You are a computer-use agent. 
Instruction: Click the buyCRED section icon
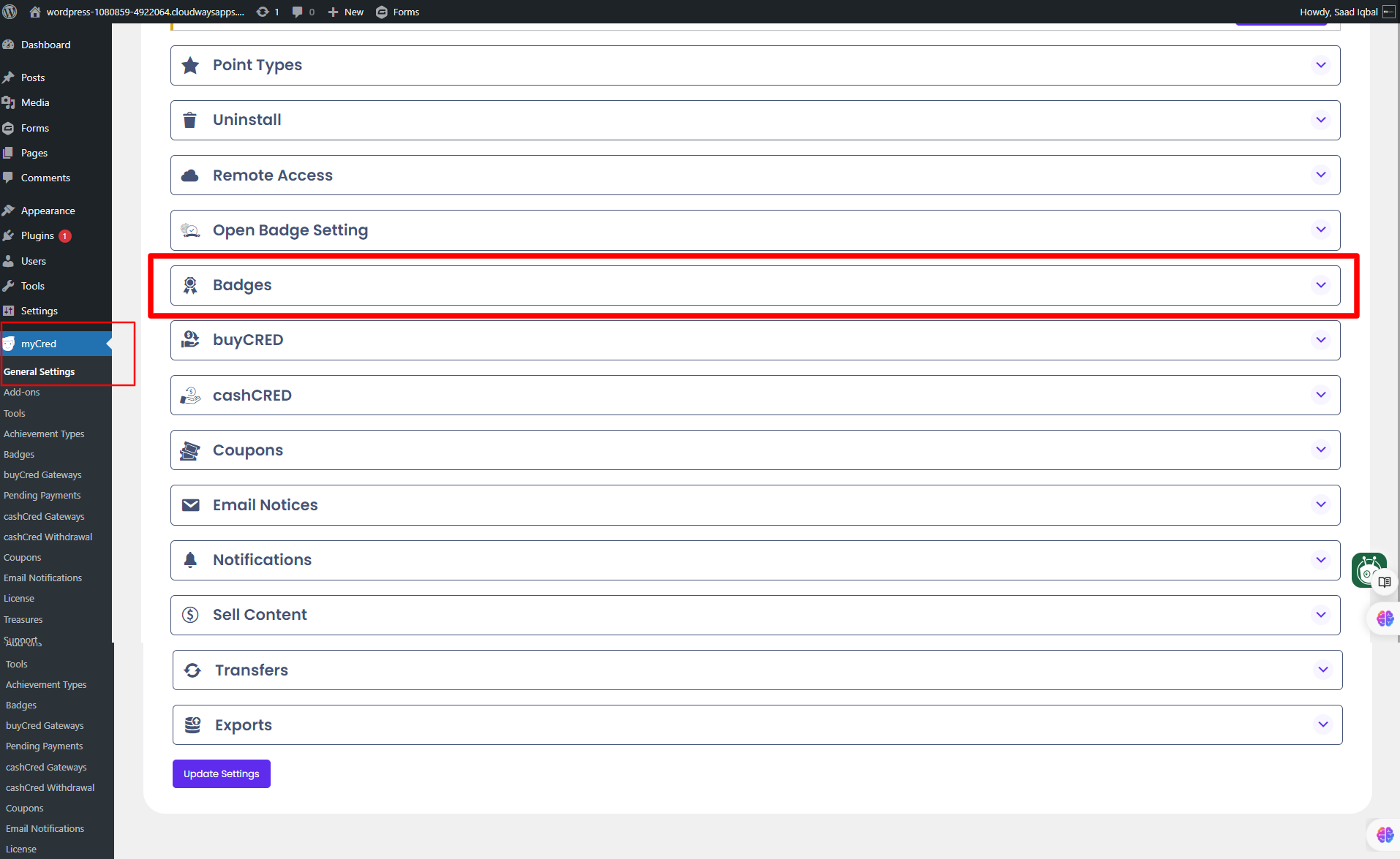click(x=190, y=340)
